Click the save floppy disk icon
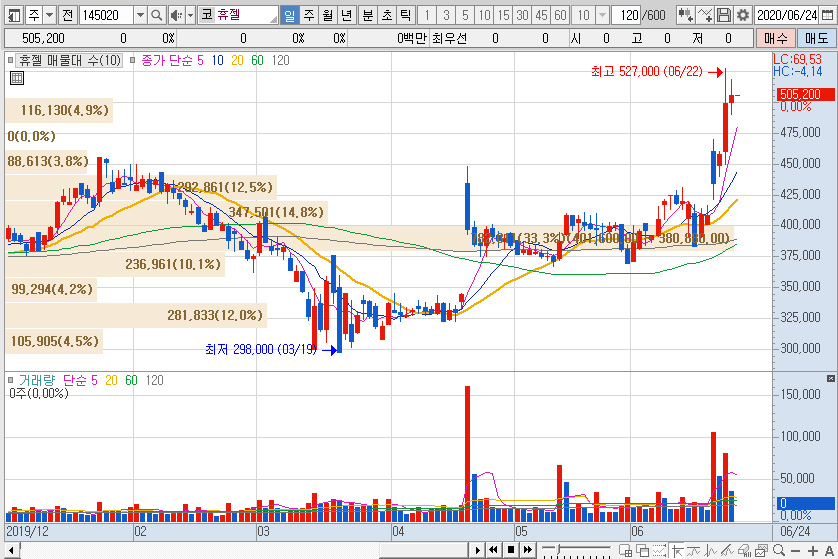The height and width of the screenshot is (559, 838). coord(724,15)
